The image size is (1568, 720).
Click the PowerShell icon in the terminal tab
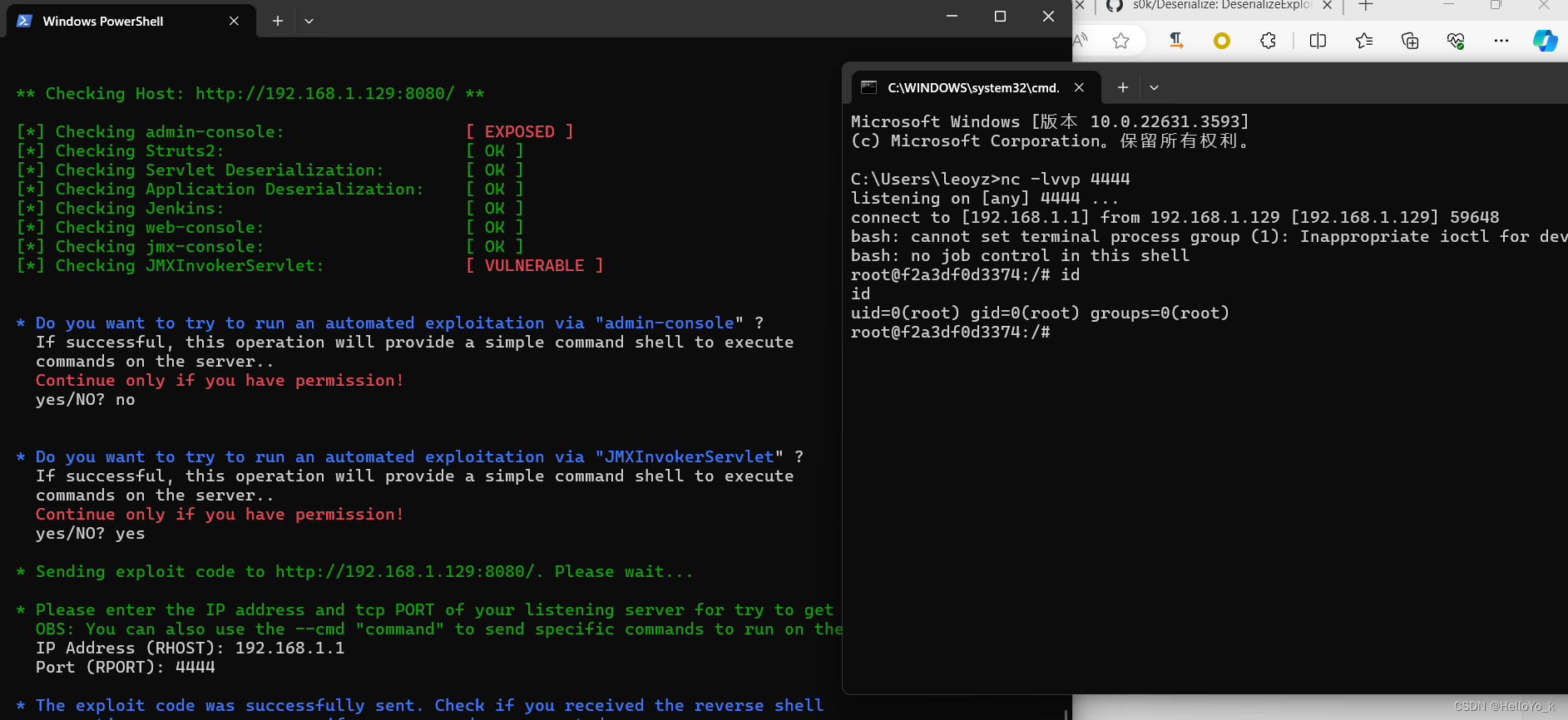coord(24,21)
